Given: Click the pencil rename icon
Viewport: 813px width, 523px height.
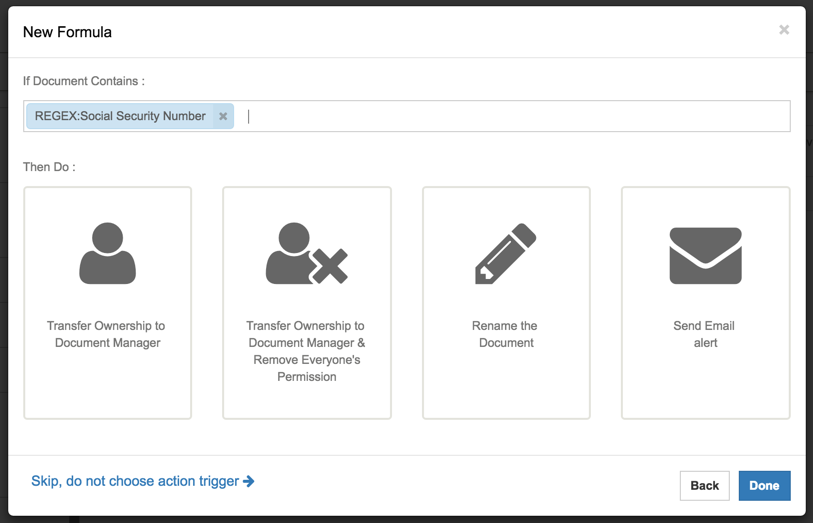Looking at the screenshot, I should pyautogui.click(x=505, y=254).
